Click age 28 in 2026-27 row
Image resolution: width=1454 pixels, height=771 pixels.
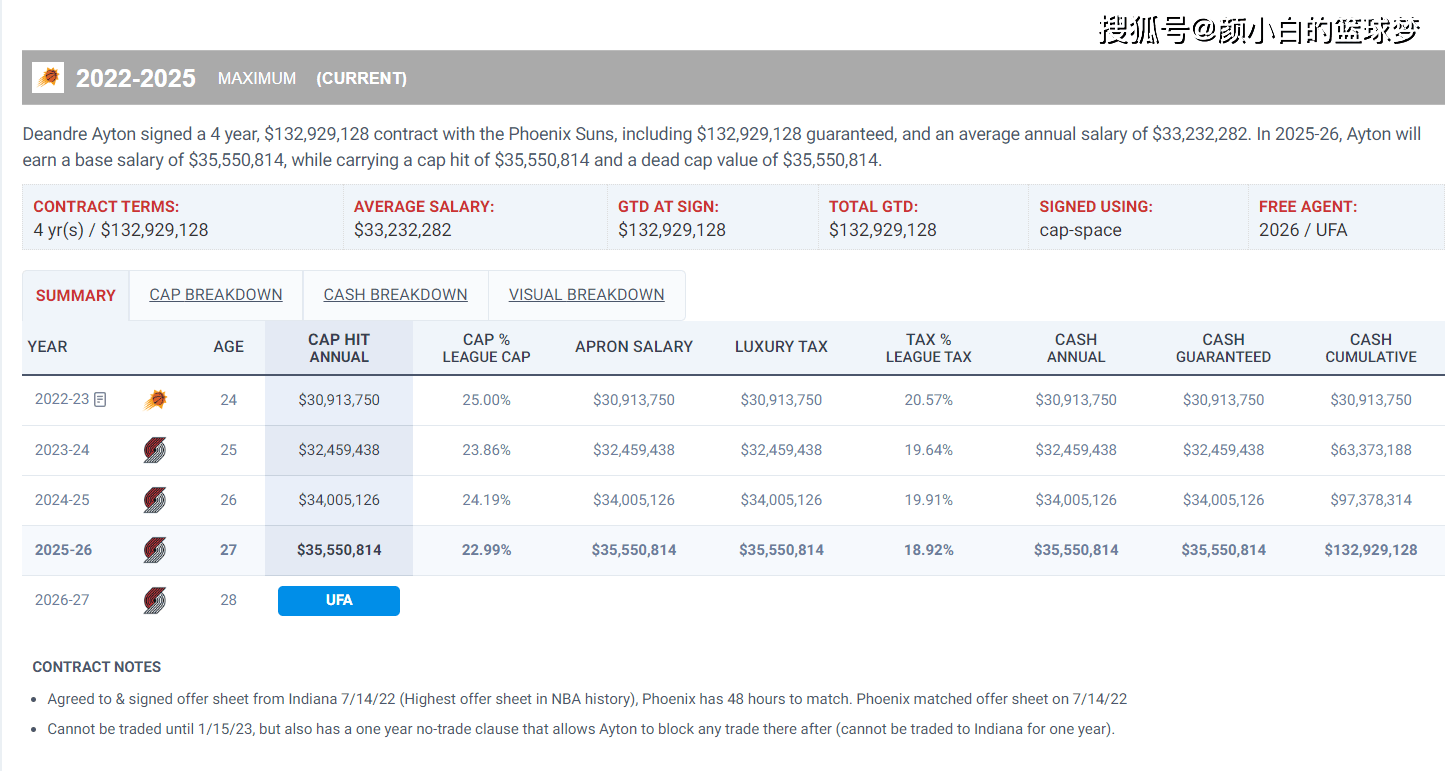click(229, 600)
